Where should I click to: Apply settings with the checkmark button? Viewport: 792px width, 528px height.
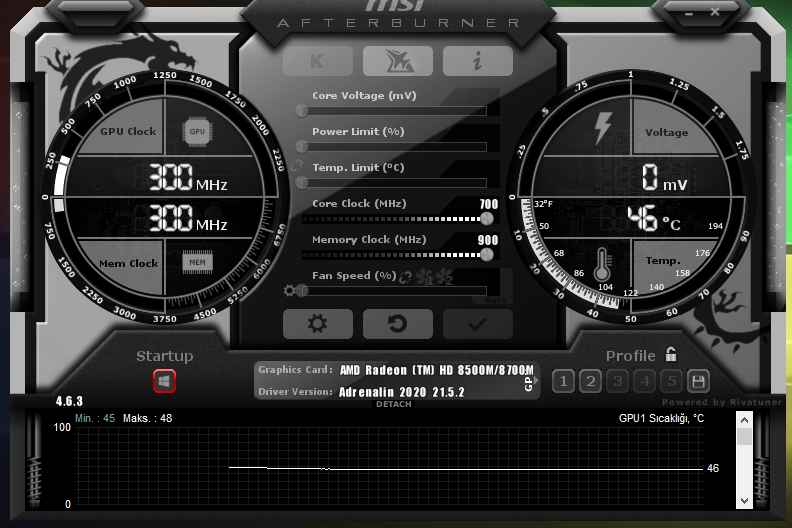pos(477,324)
